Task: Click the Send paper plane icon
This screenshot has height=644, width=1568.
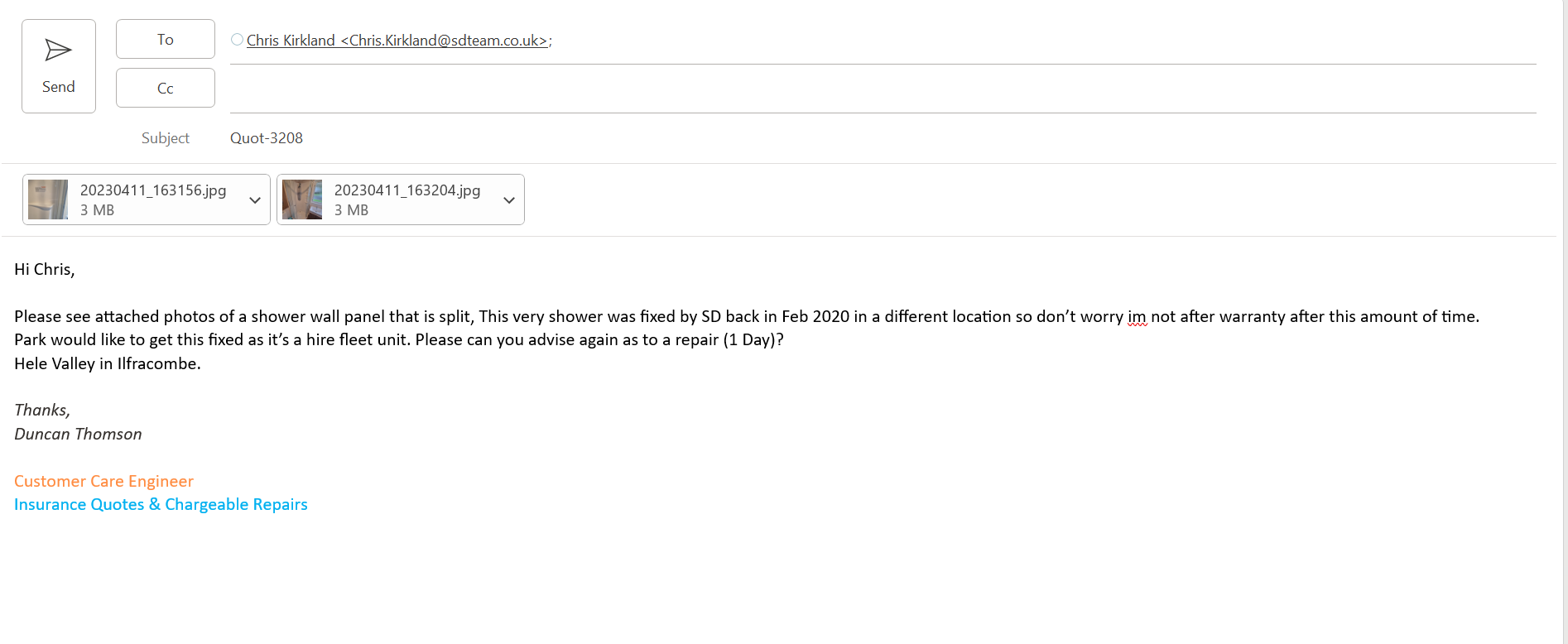Action: [58, 50]
